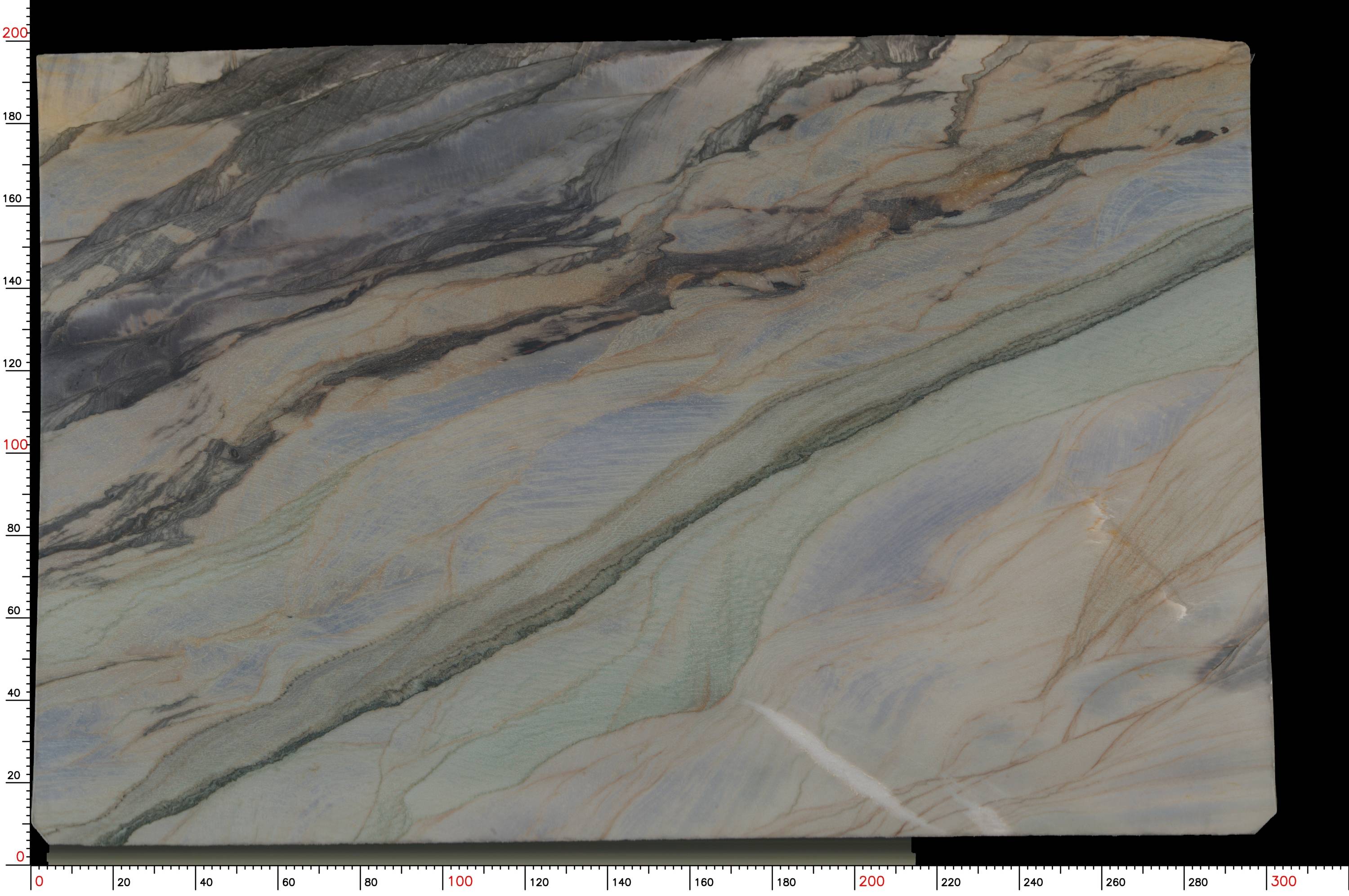Select the 20 label on the horizontal ruler

pos(123,882)
